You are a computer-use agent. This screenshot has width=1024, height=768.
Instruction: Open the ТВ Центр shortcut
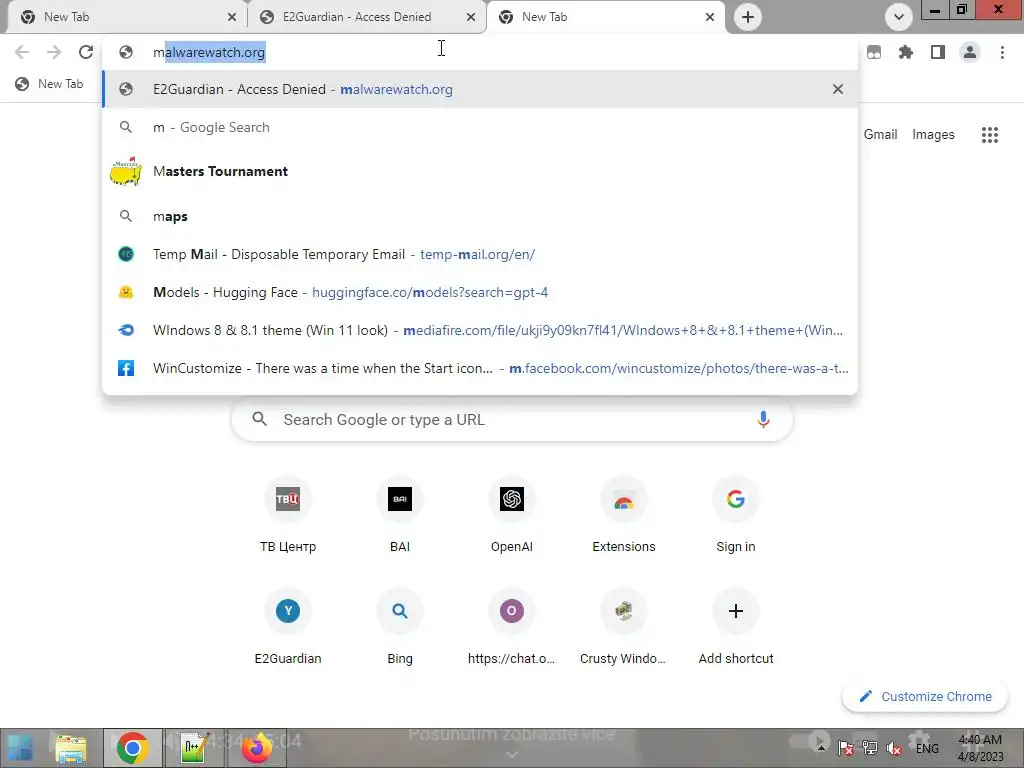point(288,516)
